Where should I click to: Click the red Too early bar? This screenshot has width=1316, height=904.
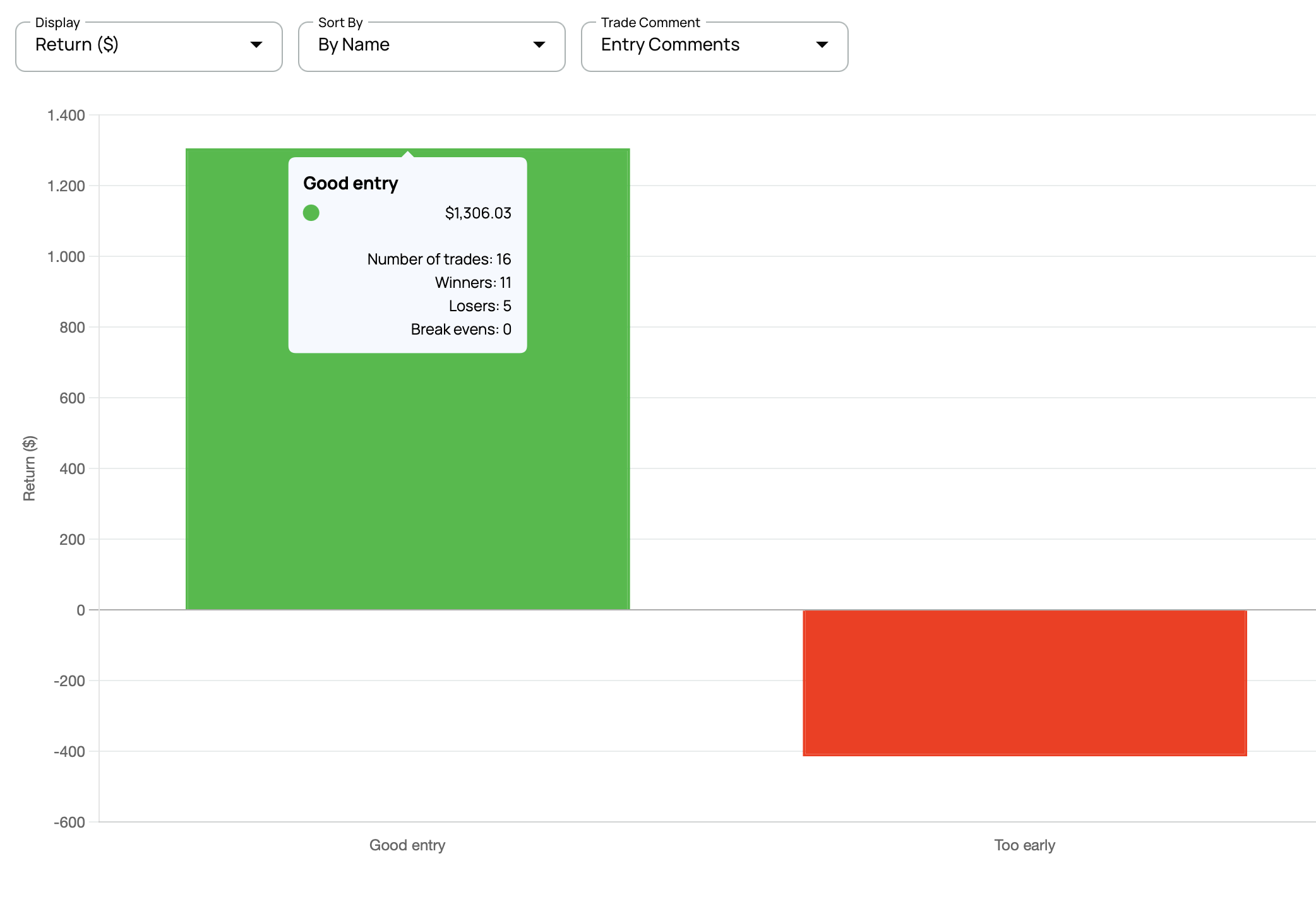1024,682
